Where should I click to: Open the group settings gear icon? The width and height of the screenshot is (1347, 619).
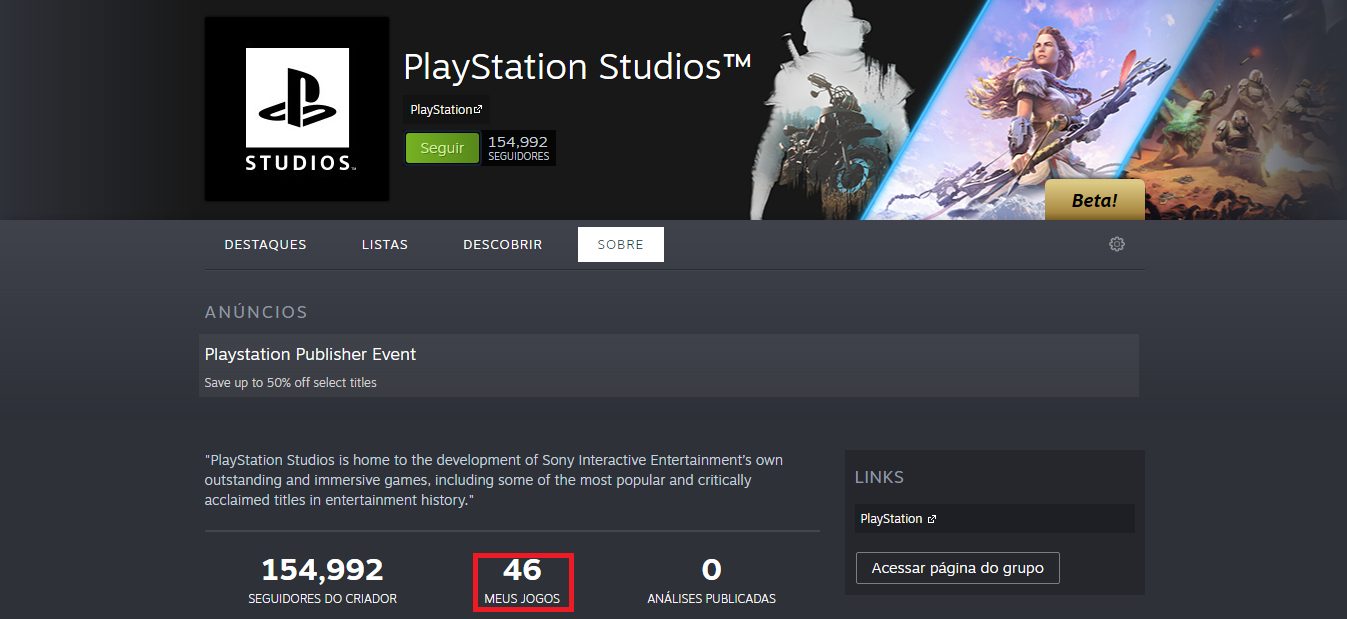coord(1116,243)
